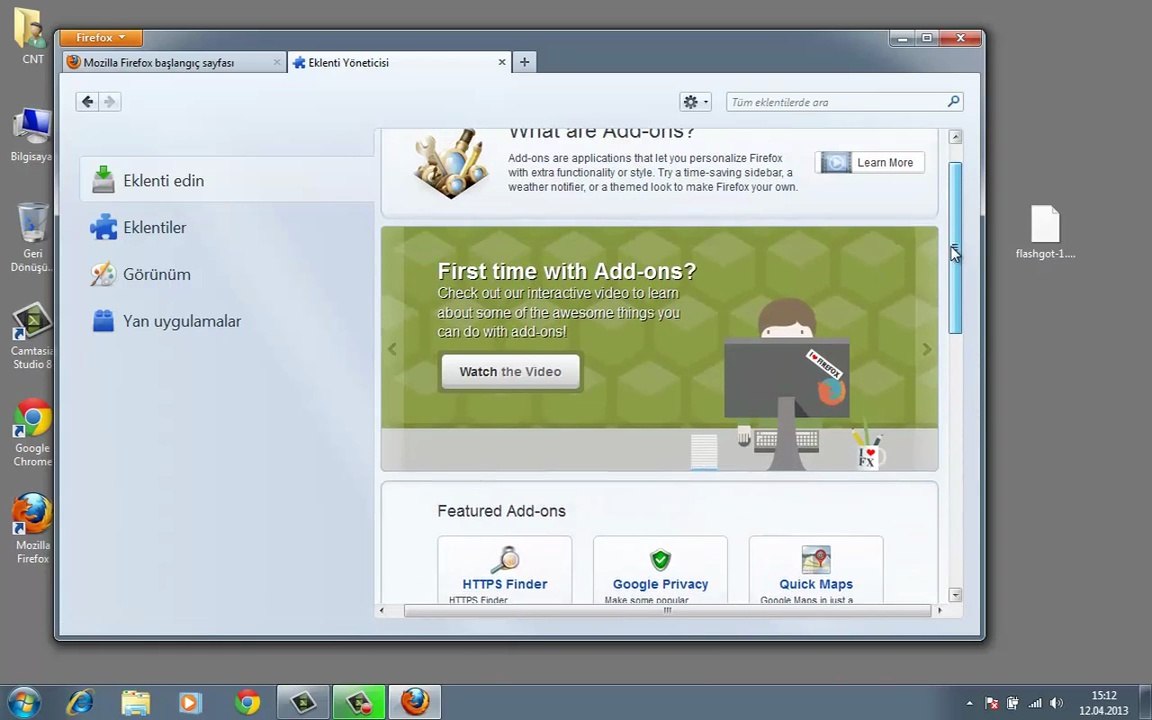Screen dimensions: 1152x720
Task: Open the volume speaker tray icon
Action: pyautogui.click(x=1056, y=703)
